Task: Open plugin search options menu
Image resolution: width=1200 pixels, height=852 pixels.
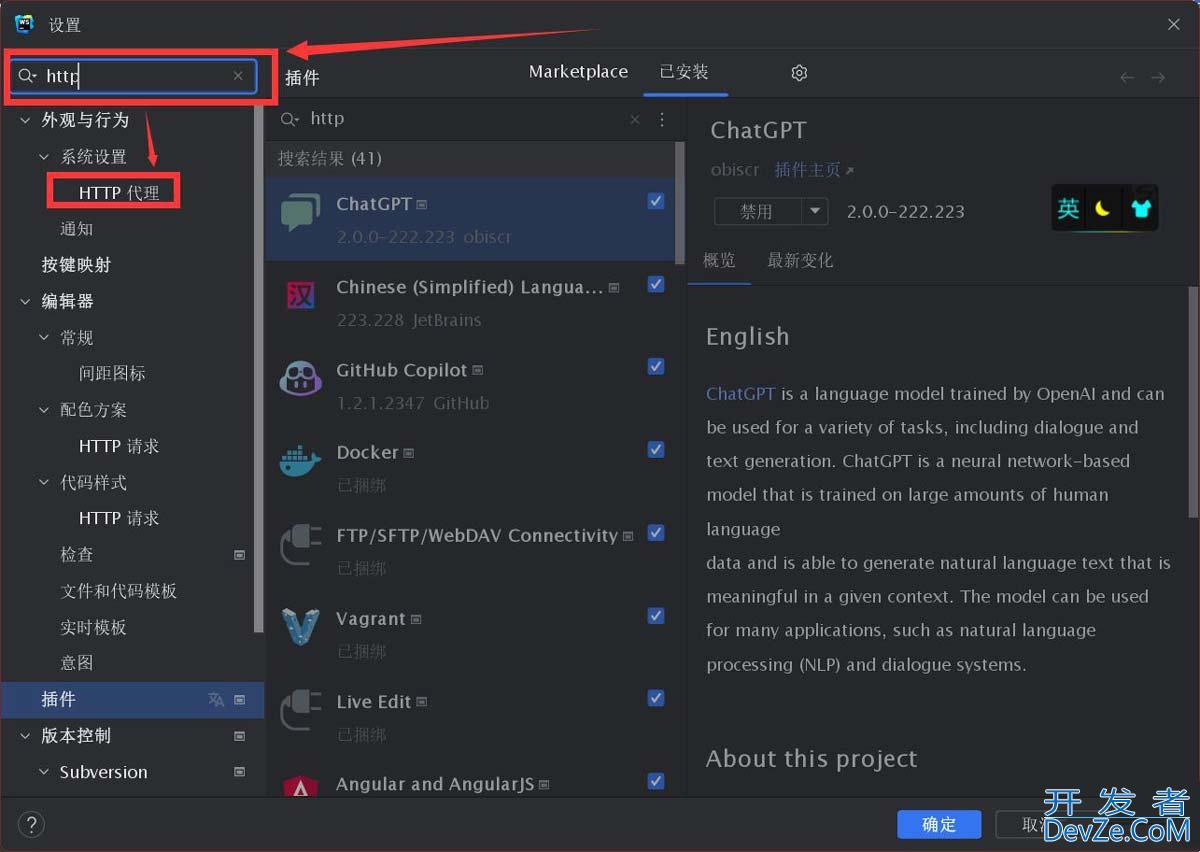Action: [662, 120]
